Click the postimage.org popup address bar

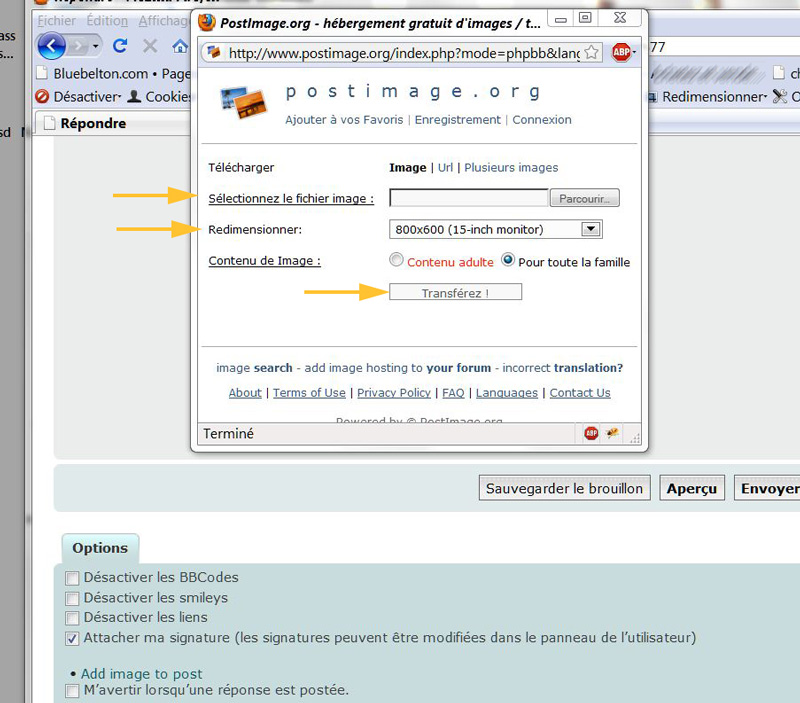tap(403, 53)
